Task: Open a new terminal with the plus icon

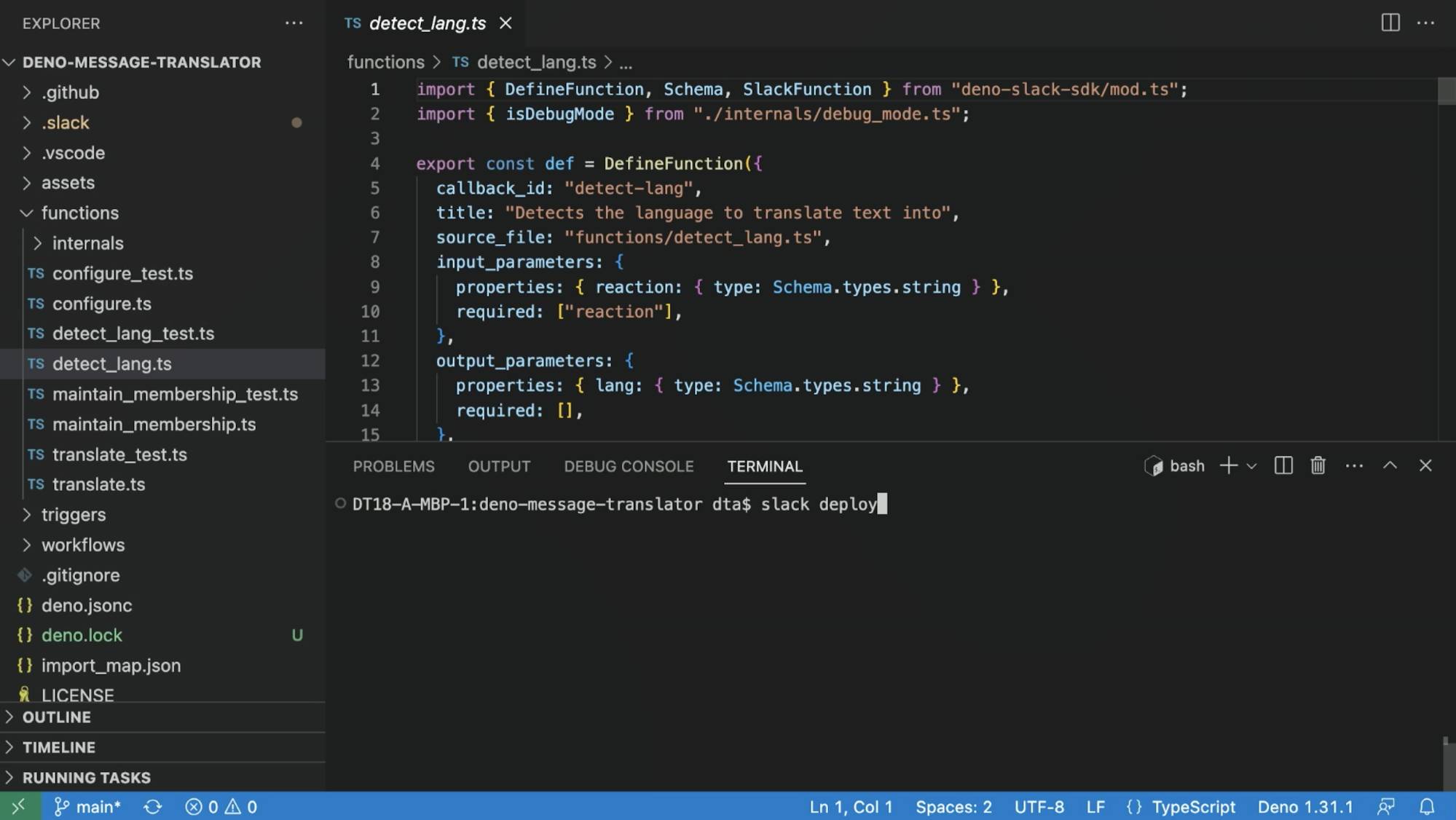Action: point(1229,465)
